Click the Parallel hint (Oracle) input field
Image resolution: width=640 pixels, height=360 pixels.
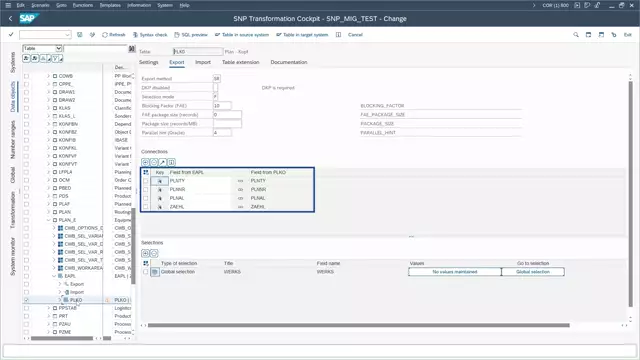[x=222, y=133]
